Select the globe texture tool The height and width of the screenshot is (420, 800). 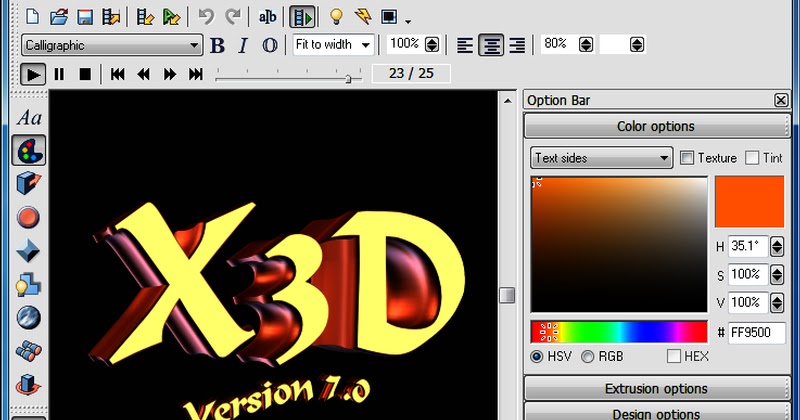(28, 317)
